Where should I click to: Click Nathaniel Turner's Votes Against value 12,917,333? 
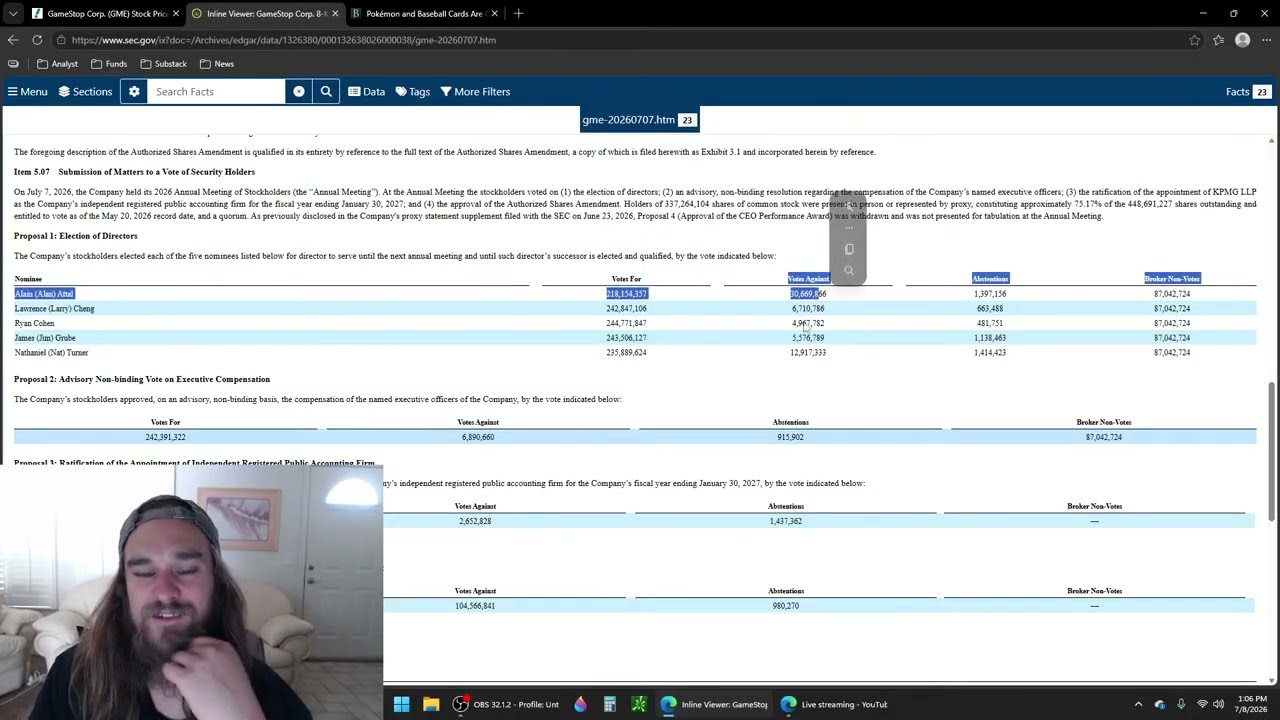point(808,353)
